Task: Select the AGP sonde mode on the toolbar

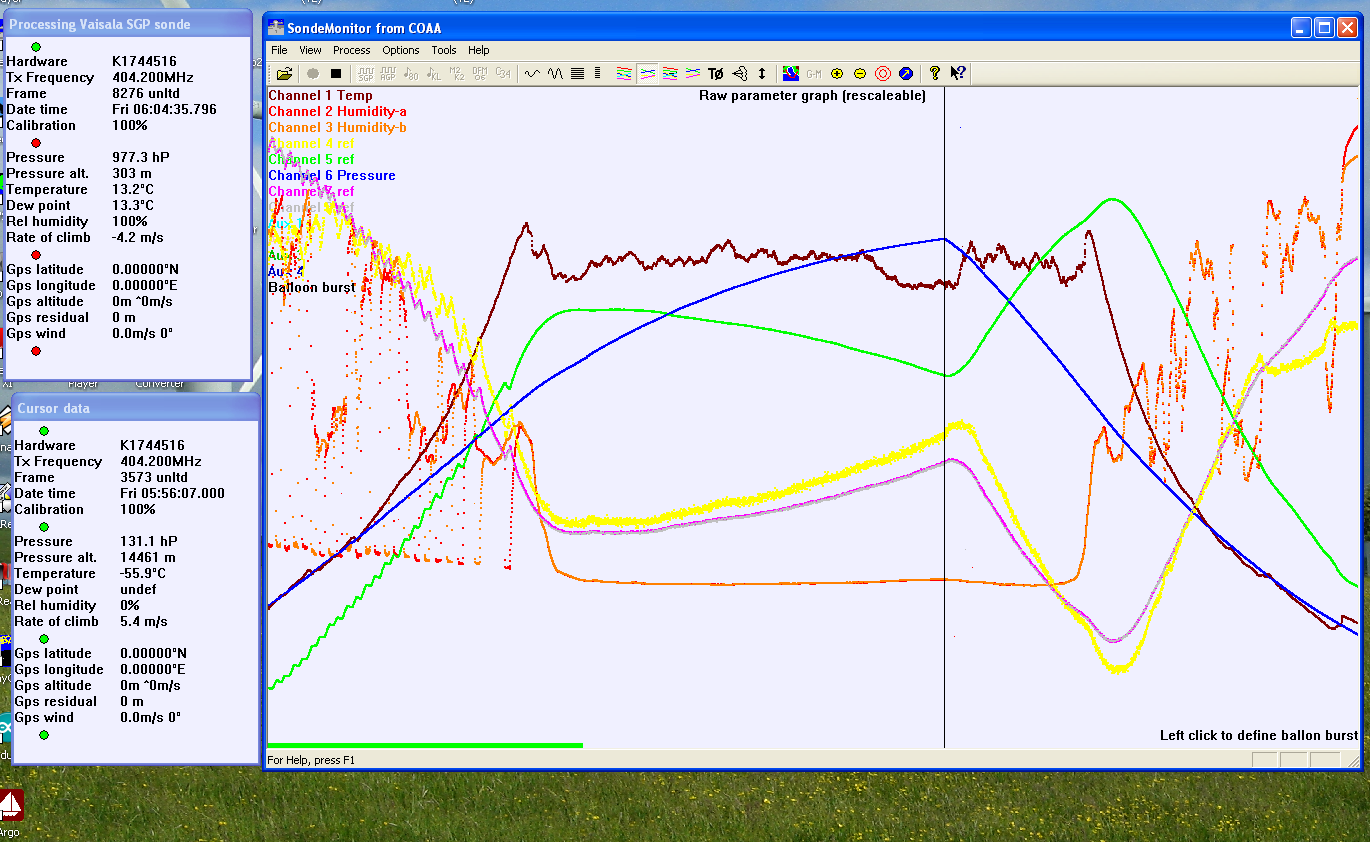Action: click(390, 73)
